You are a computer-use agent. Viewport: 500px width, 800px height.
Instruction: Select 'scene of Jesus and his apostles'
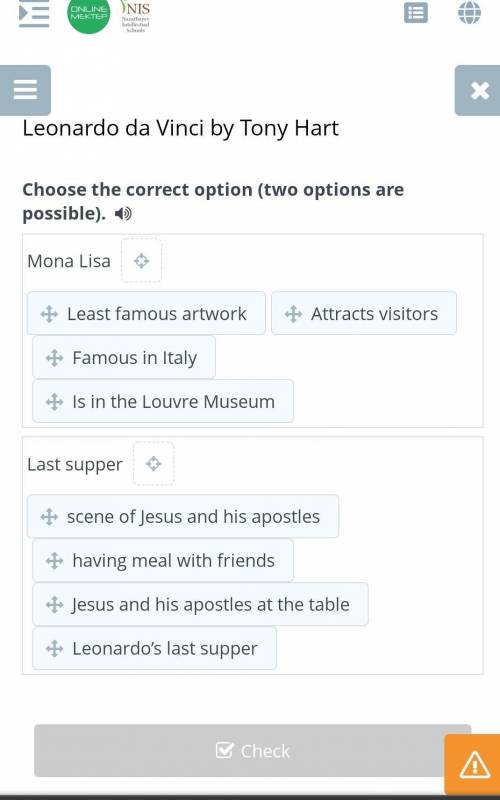(x=183, y=516)
